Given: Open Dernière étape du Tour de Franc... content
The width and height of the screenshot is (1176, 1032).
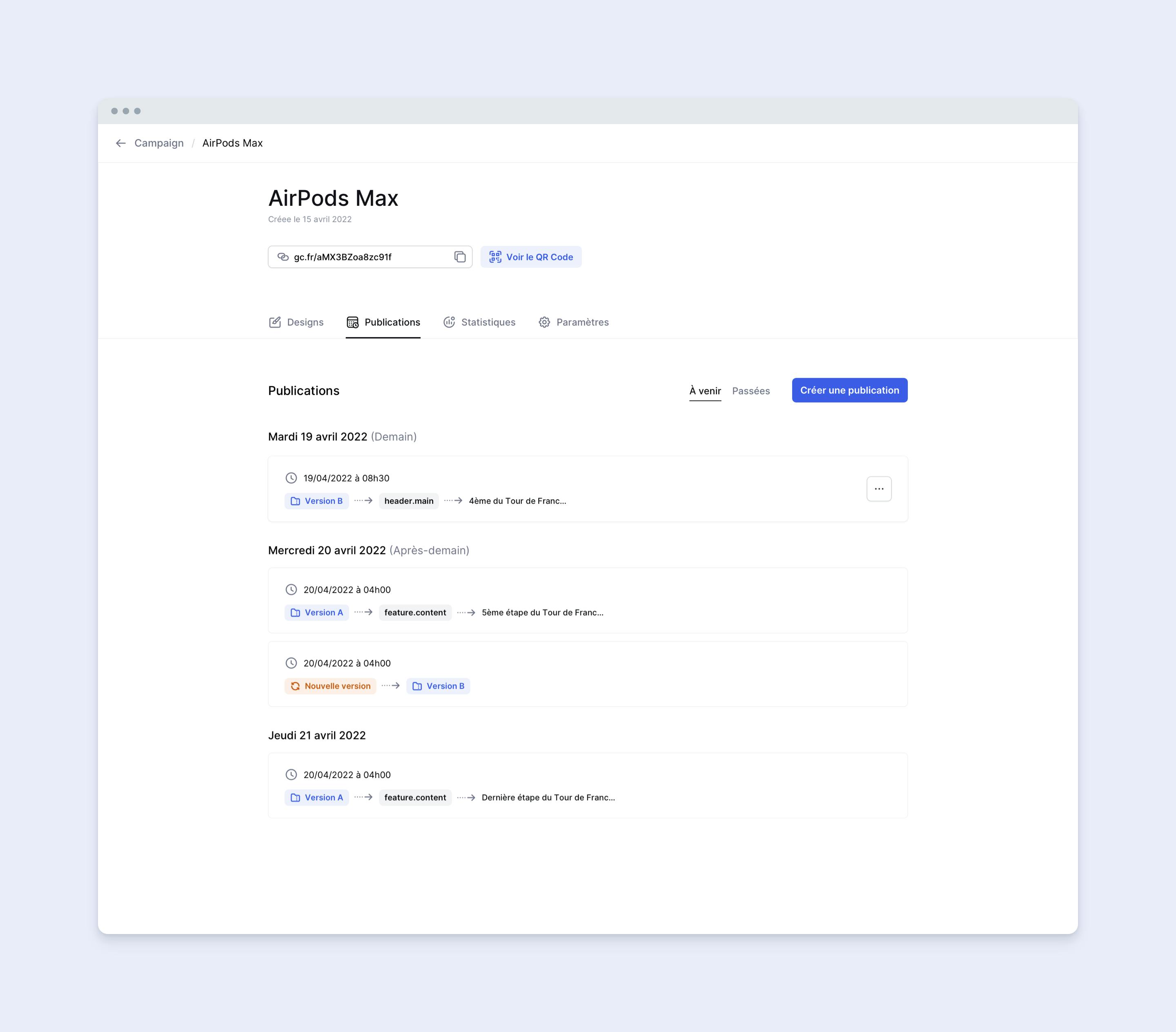Looking at the screenshot, I should 548,798.
